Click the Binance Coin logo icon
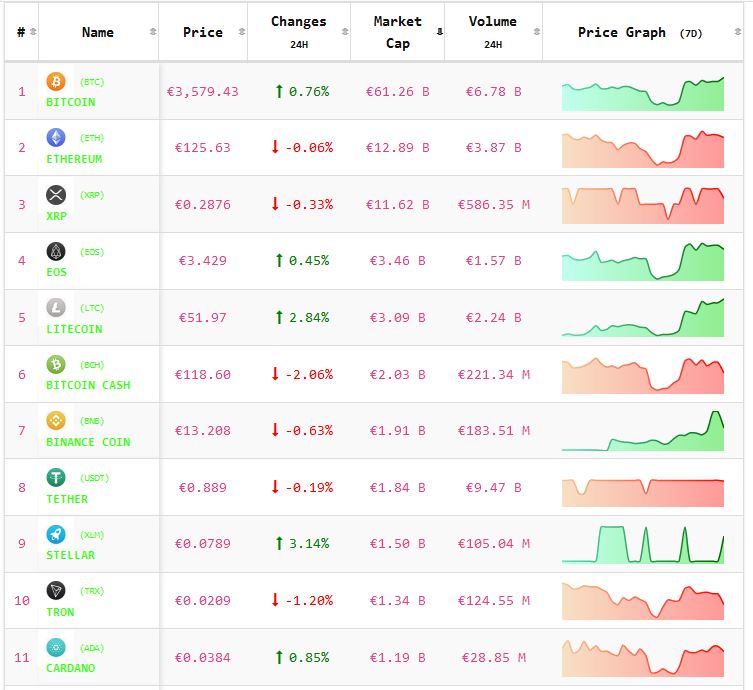The image size is (753, 690). 56,421
